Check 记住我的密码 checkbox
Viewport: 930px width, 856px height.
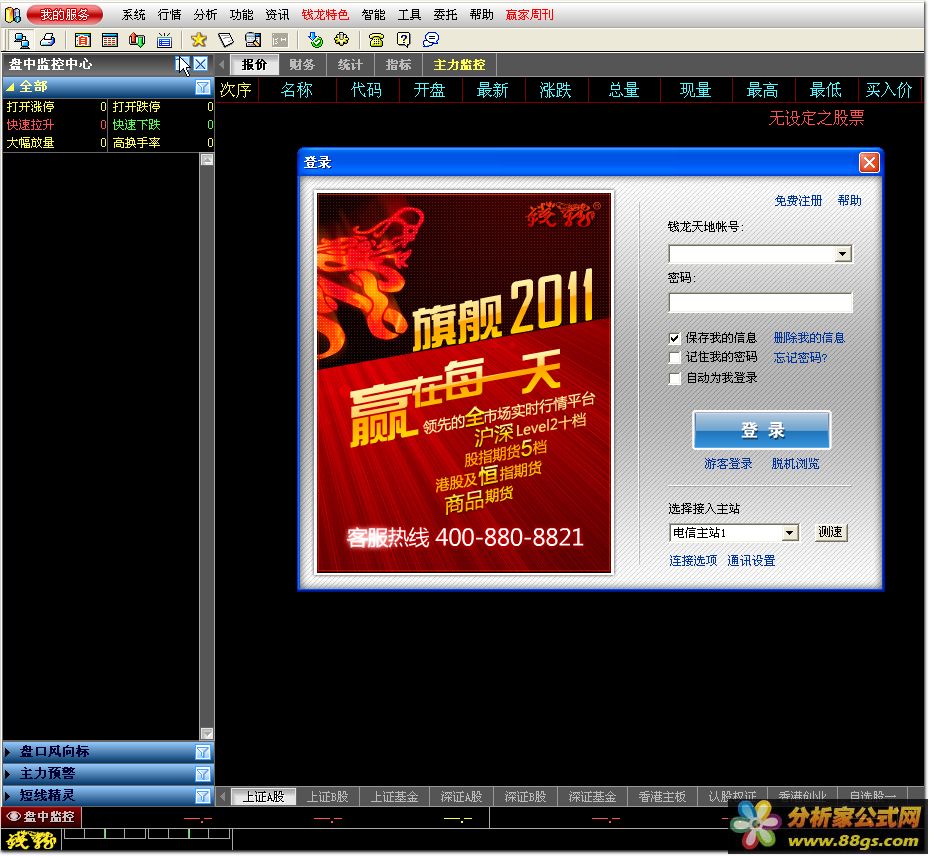pyautogui.click(x=674, y=358)
